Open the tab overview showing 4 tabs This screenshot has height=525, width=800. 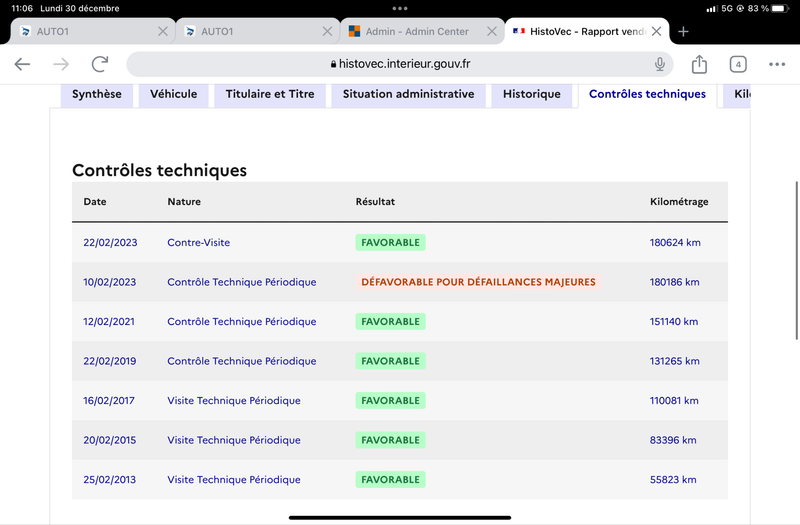coord(738,64)
